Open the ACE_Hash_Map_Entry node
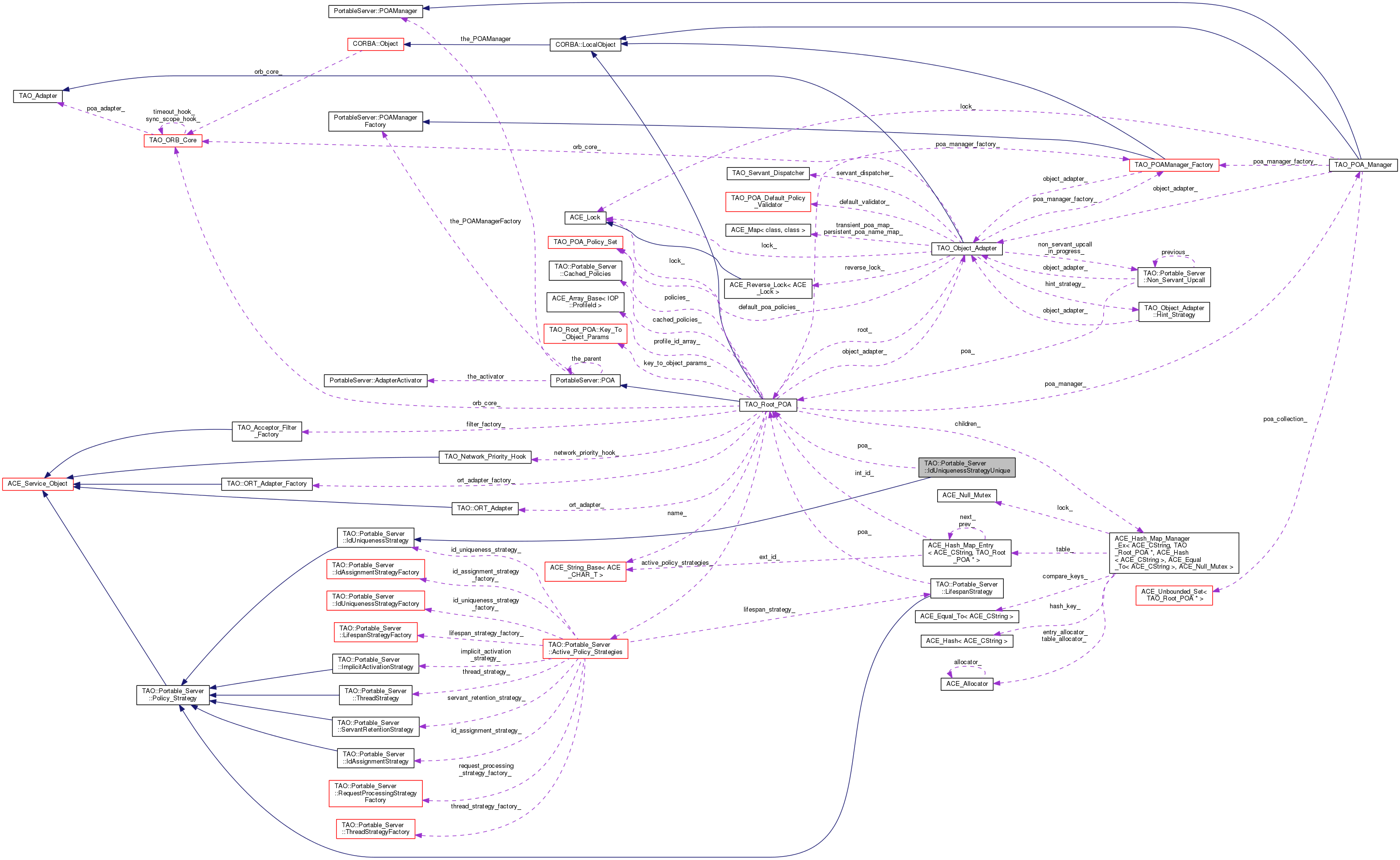Image resolution: width=1400 pixels, height=860 pixels. pyautogui.click(x=966, y=552)
